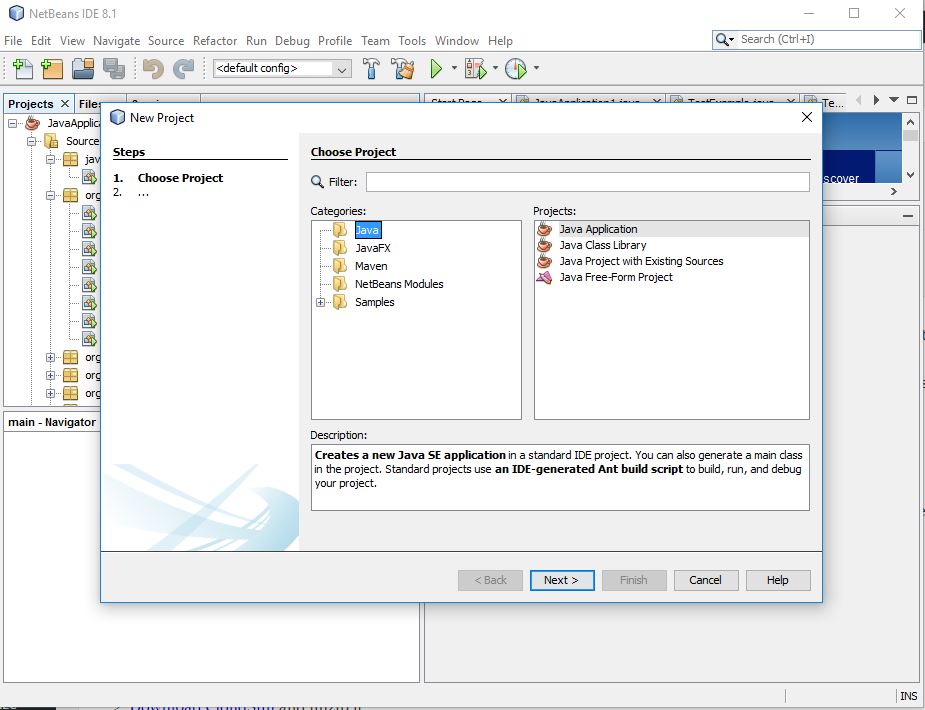The image size is (925, 710).
Task: Click the magnifier icon in Search box
Action: [722, 40]
